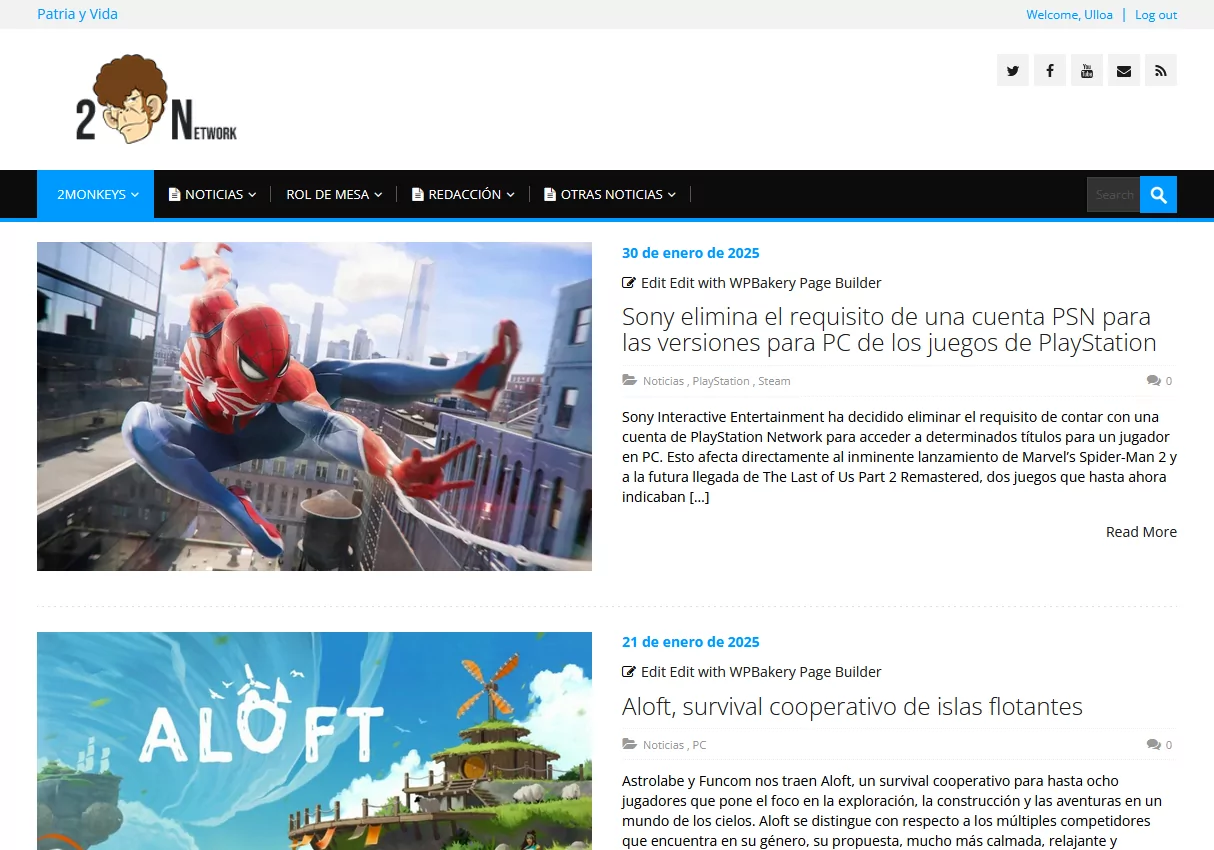This screenshot has width=1214, height=850.
Task: Open Noticias category on the Sony post
Action: point(663,381)
